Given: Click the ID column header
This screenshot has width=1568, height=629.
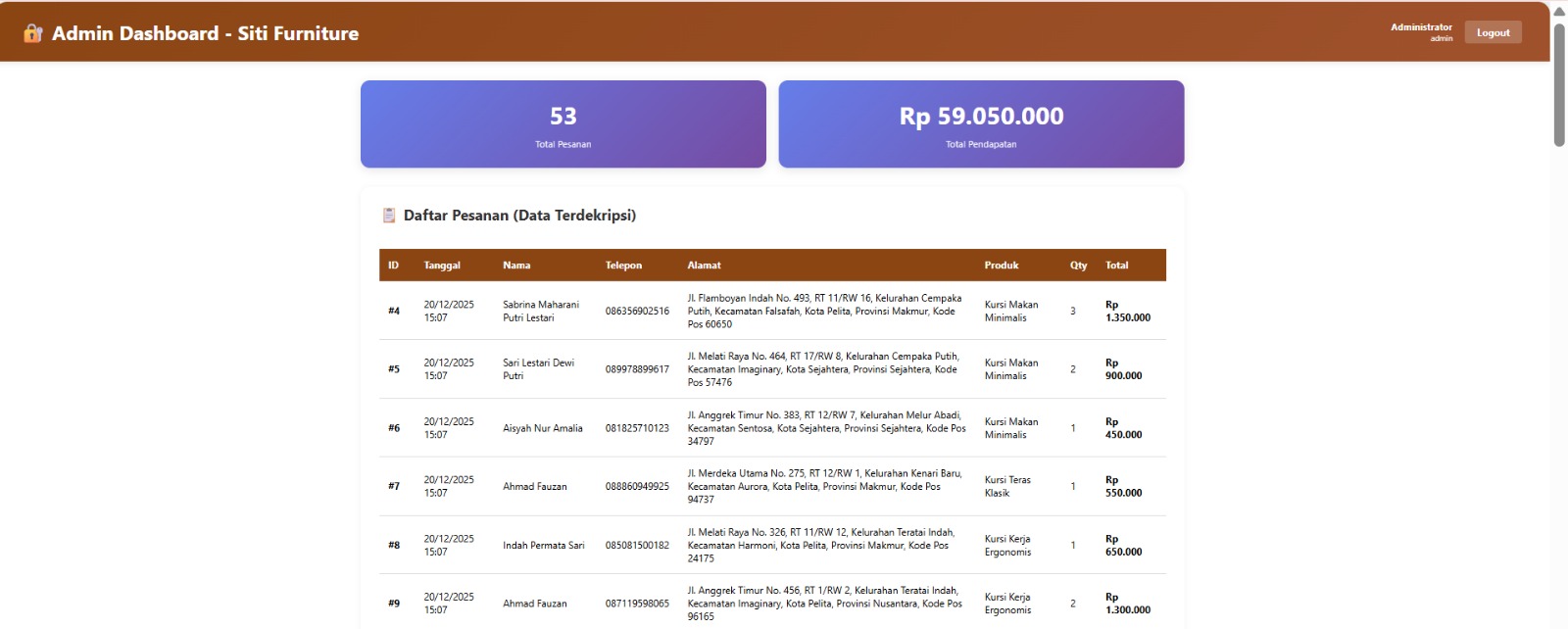Looking at the screenshot, I should tap(393, 266).
